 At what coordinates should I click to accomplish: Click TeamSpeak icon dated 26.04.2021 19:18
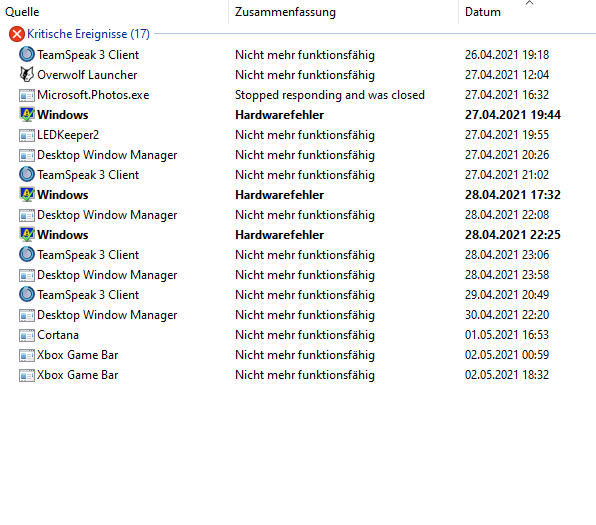(27, 54)
